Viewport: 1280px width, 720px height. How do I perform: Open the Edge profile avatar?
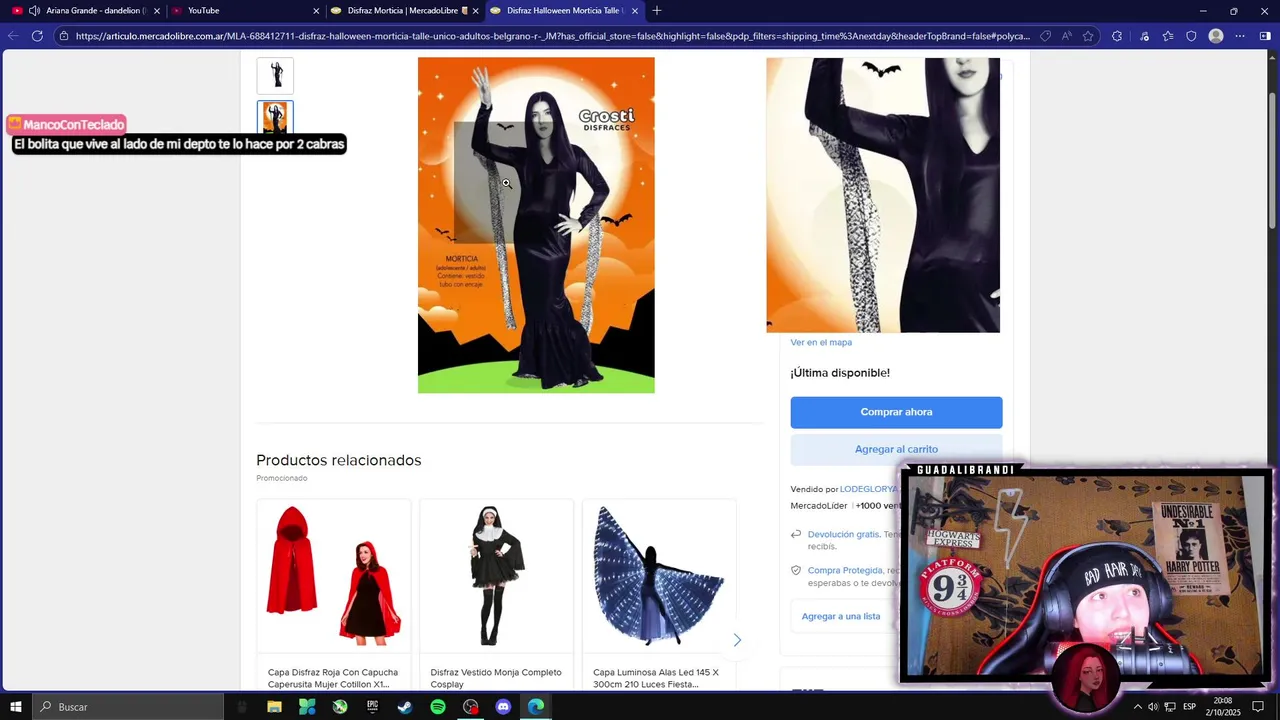[x=1216, y=36]
